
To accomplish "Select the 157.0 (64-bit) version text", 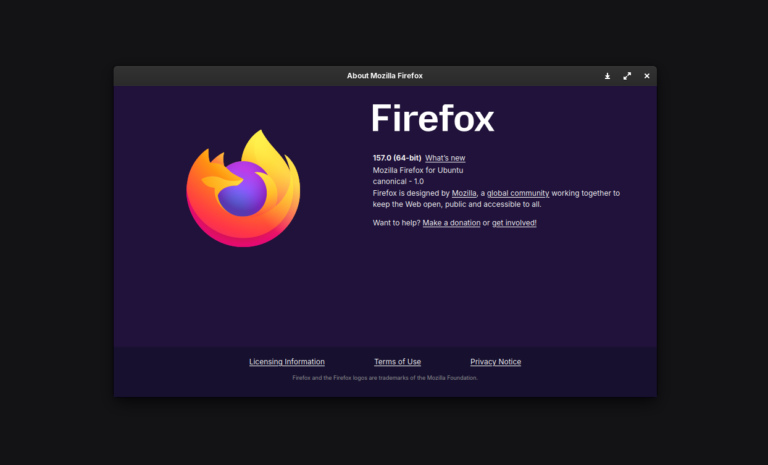I will pos(397,158).
